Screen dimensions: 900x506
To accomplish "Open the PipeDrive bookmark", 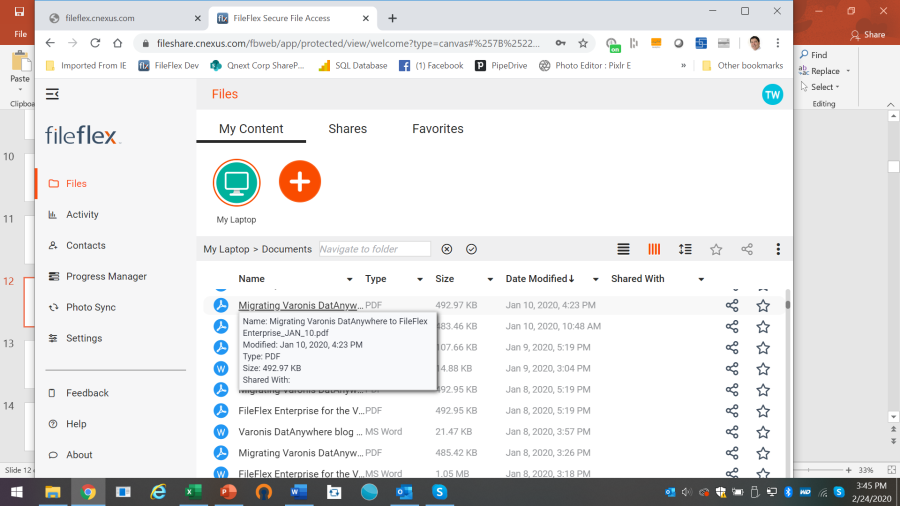I will pos(501,65).
